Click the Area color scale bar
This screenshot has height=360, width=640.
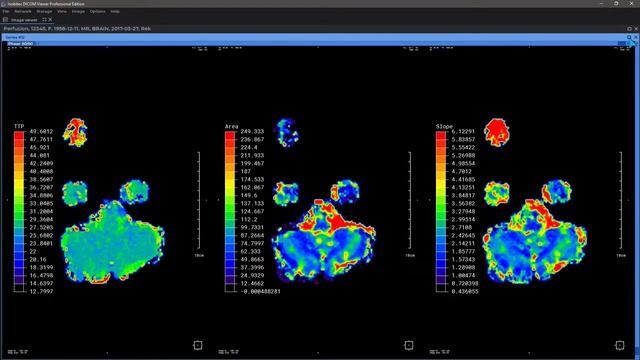coord(230,211)
